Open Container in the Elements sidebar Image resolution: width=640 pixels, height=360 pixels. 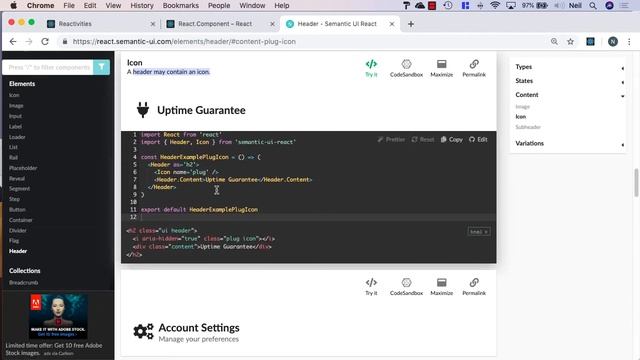pyautogui.click(x=20, y=220)
